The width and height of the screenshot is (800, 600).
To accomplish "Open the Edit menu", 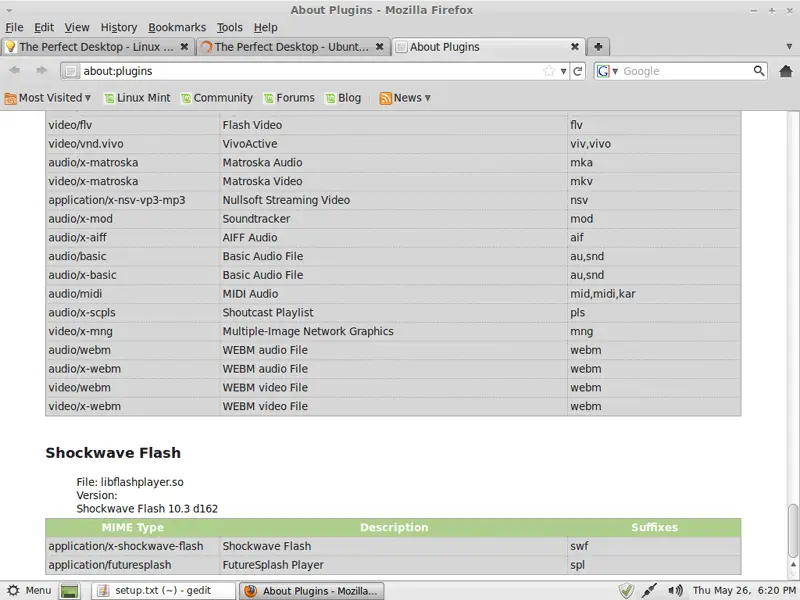I will point(44,28).
